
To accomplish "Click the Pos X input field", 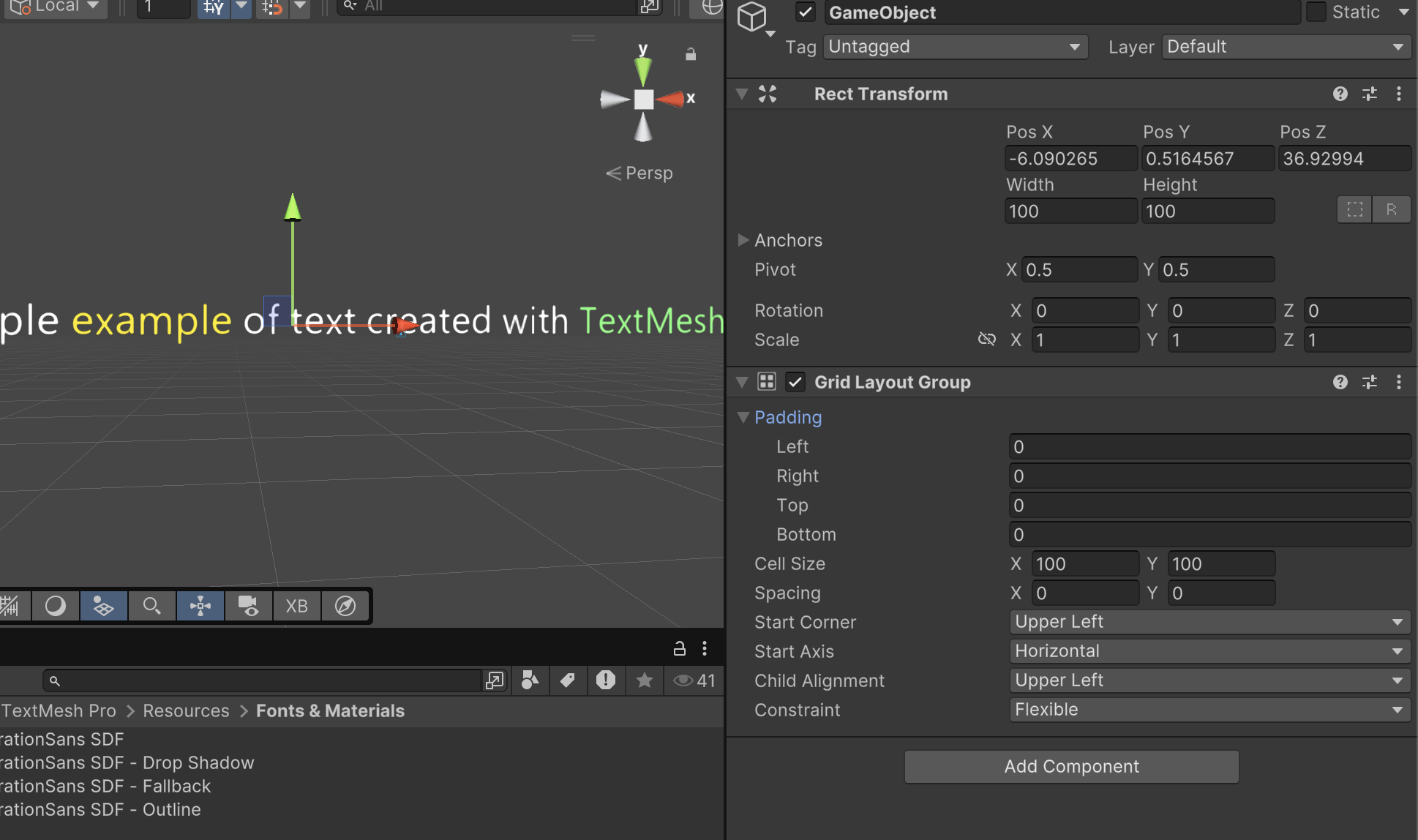I will click(1070, 159).
